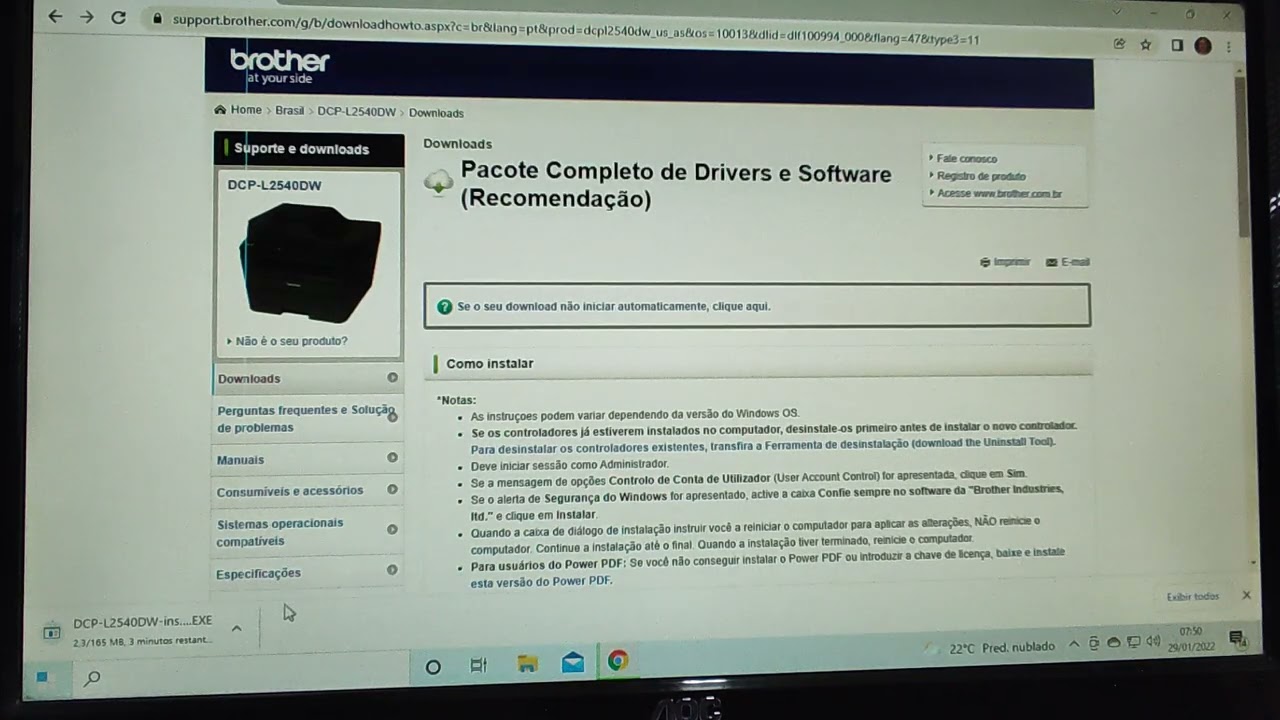1280x720 pixels.
Task: Click the Brother logo
Action: 279,65
